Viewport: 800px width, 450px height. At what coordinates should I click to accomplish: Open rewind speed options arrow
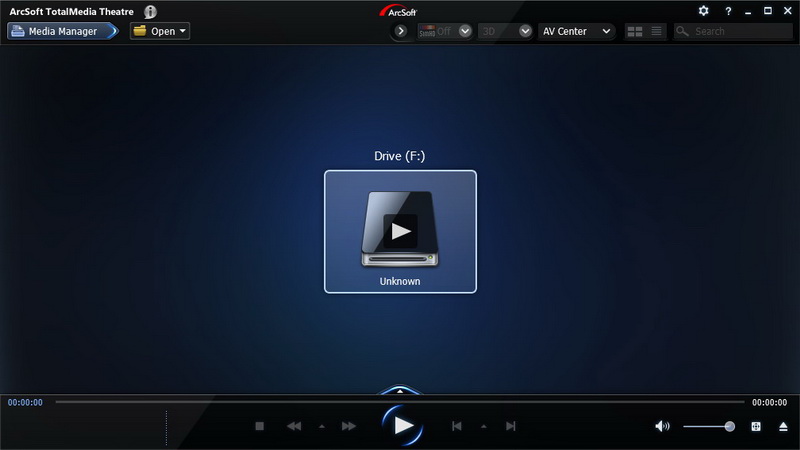(321, 427)
